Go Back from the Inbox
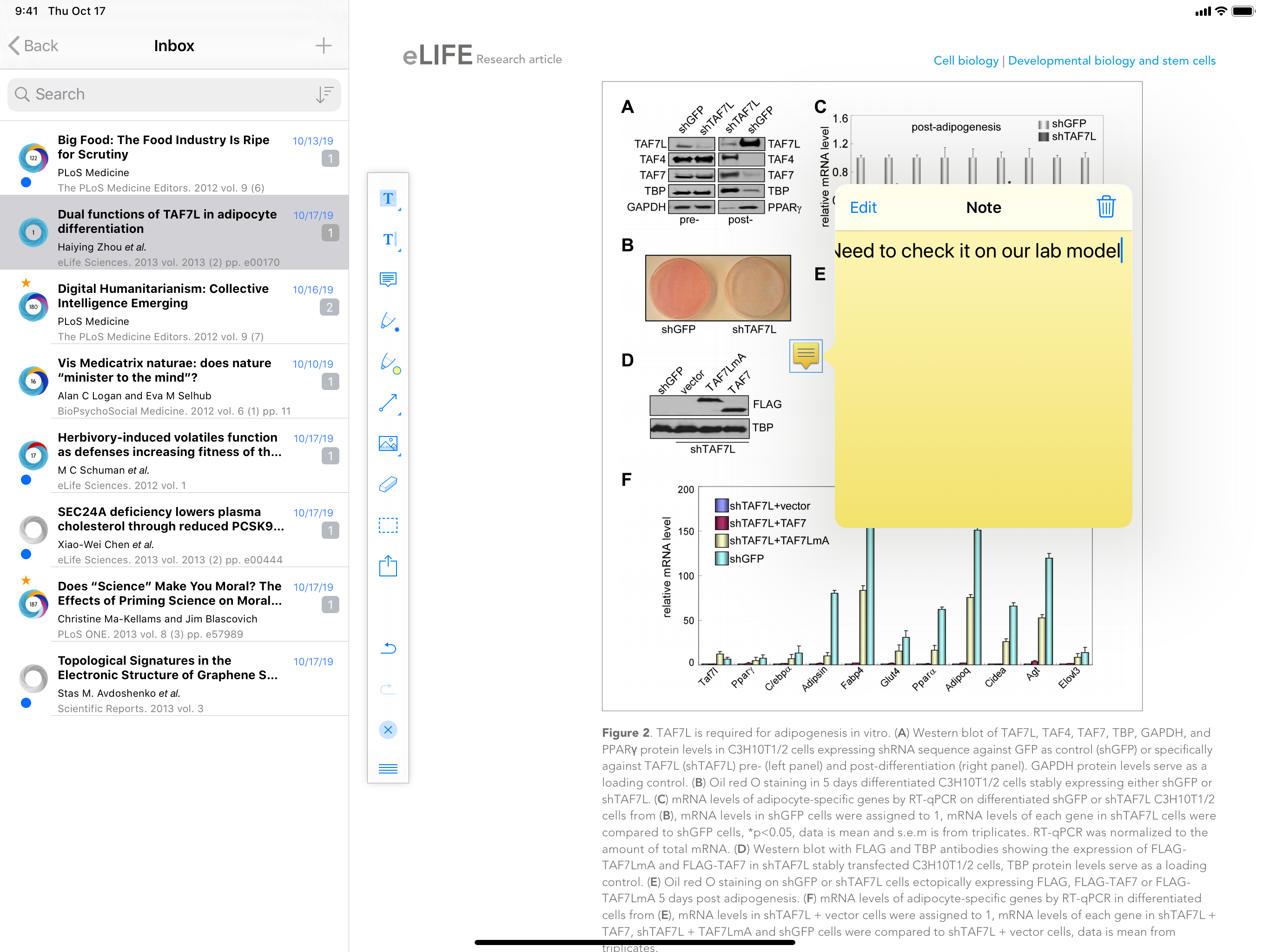 click(x=34, y=46)
